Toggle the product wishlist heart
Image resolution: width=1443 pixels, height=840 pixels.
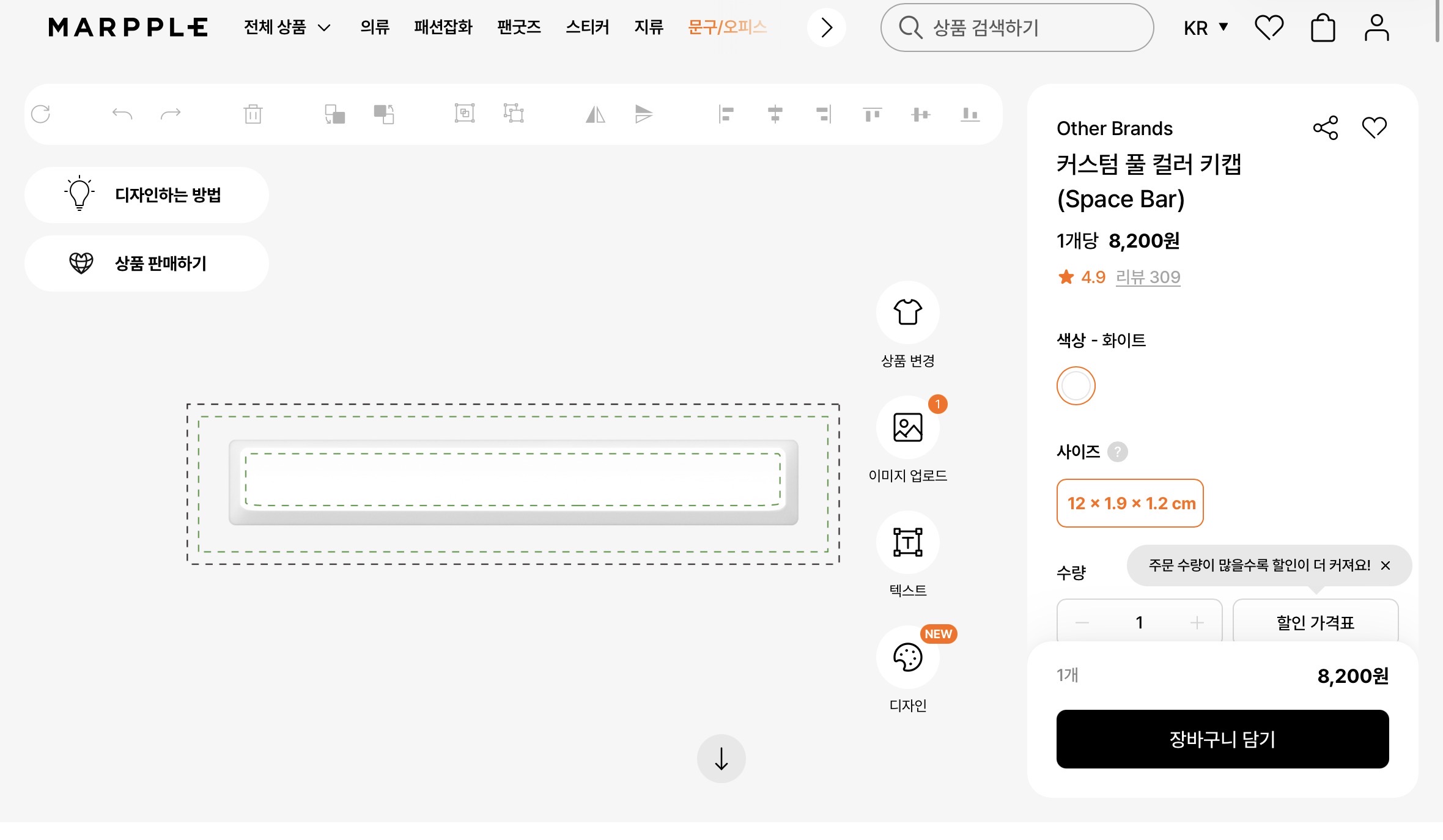pyautogui.click(x=1374, y=128)
